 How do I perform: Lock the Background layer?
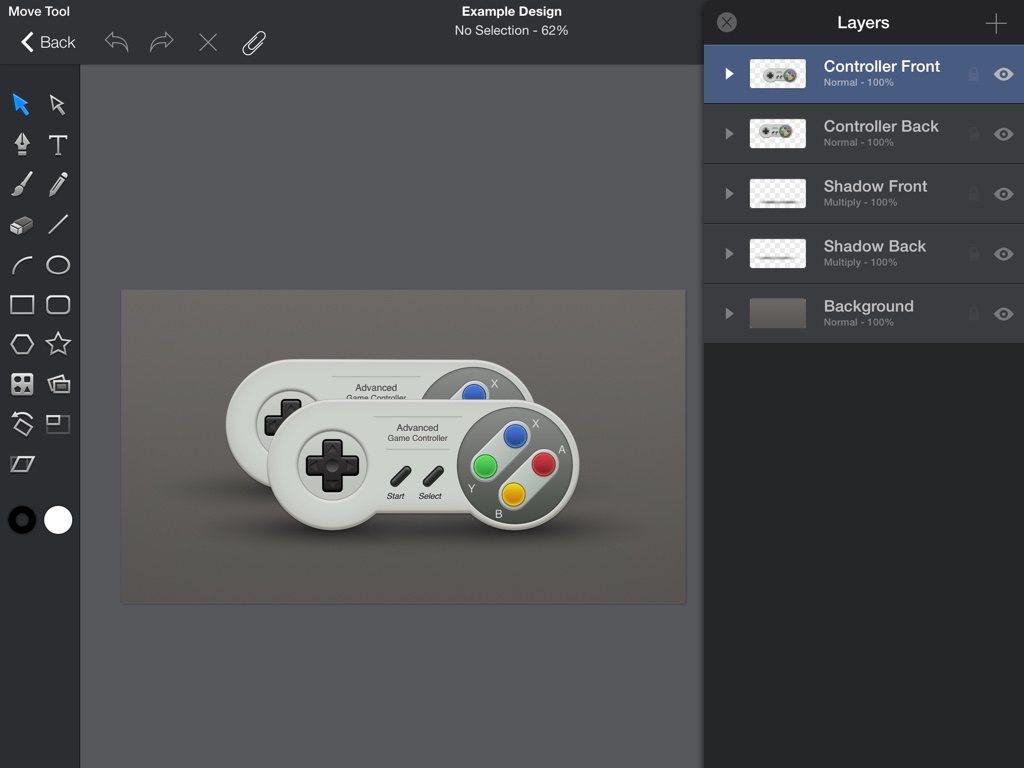point(974,314)
